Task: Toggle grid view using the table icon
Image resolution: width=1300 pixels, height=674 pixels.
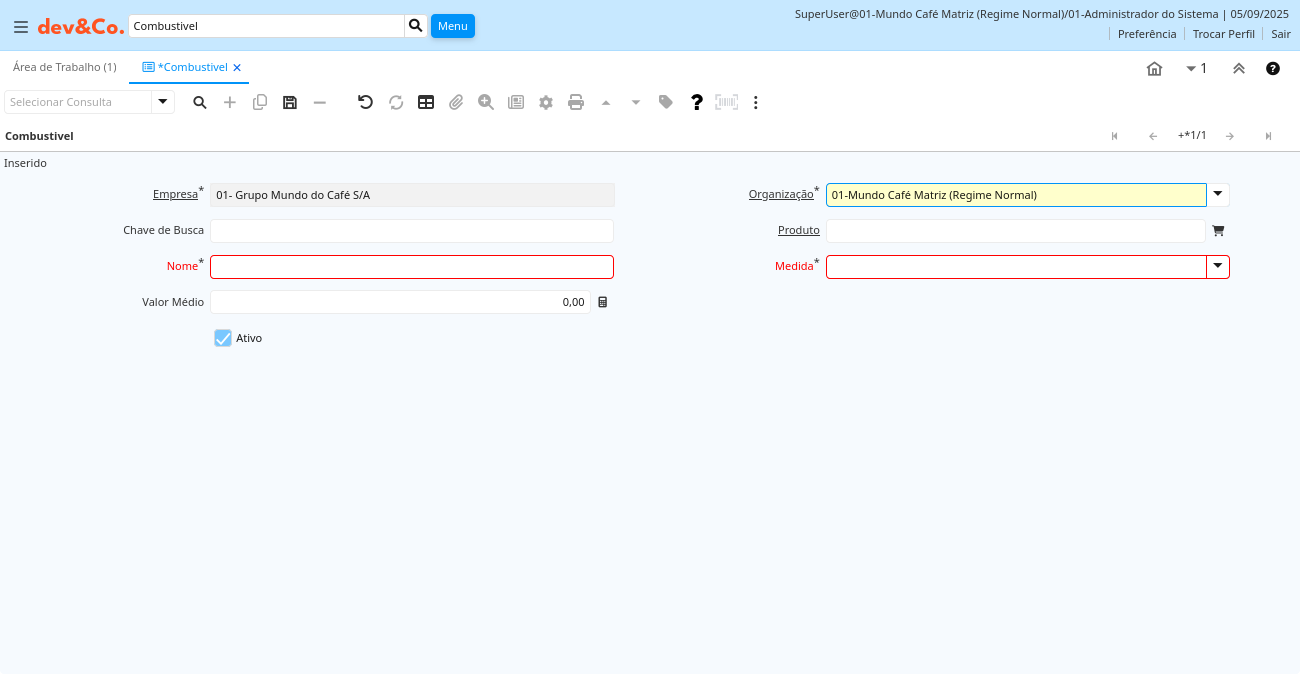Action: 426,102
